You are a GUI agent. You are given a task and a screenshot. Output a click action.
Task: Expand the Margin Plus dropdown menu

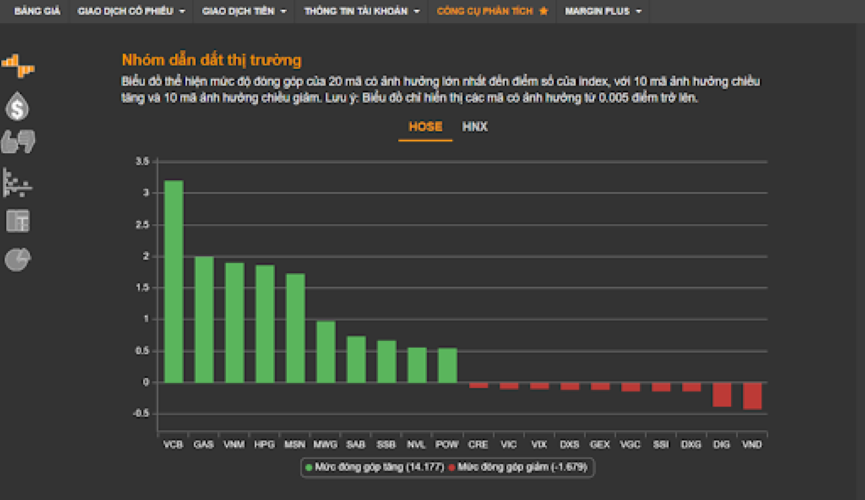pos(603,11)
